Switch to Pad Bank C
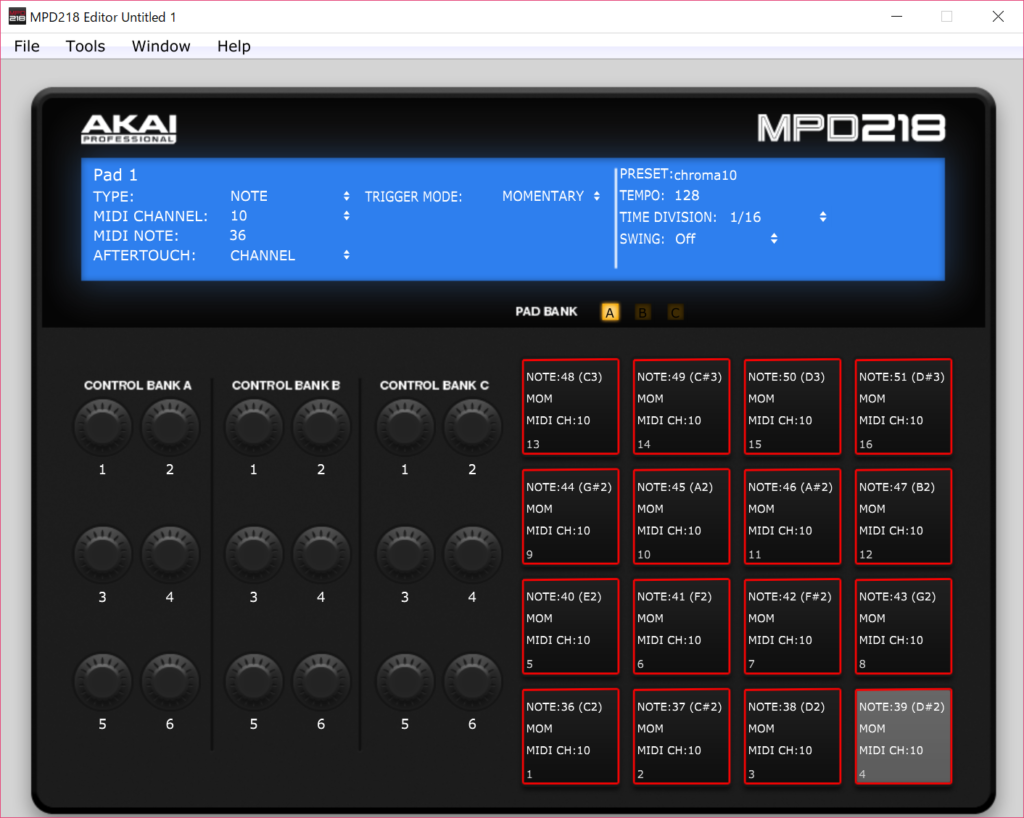This screenshot has height=818, width=1024. click(675, 313)
